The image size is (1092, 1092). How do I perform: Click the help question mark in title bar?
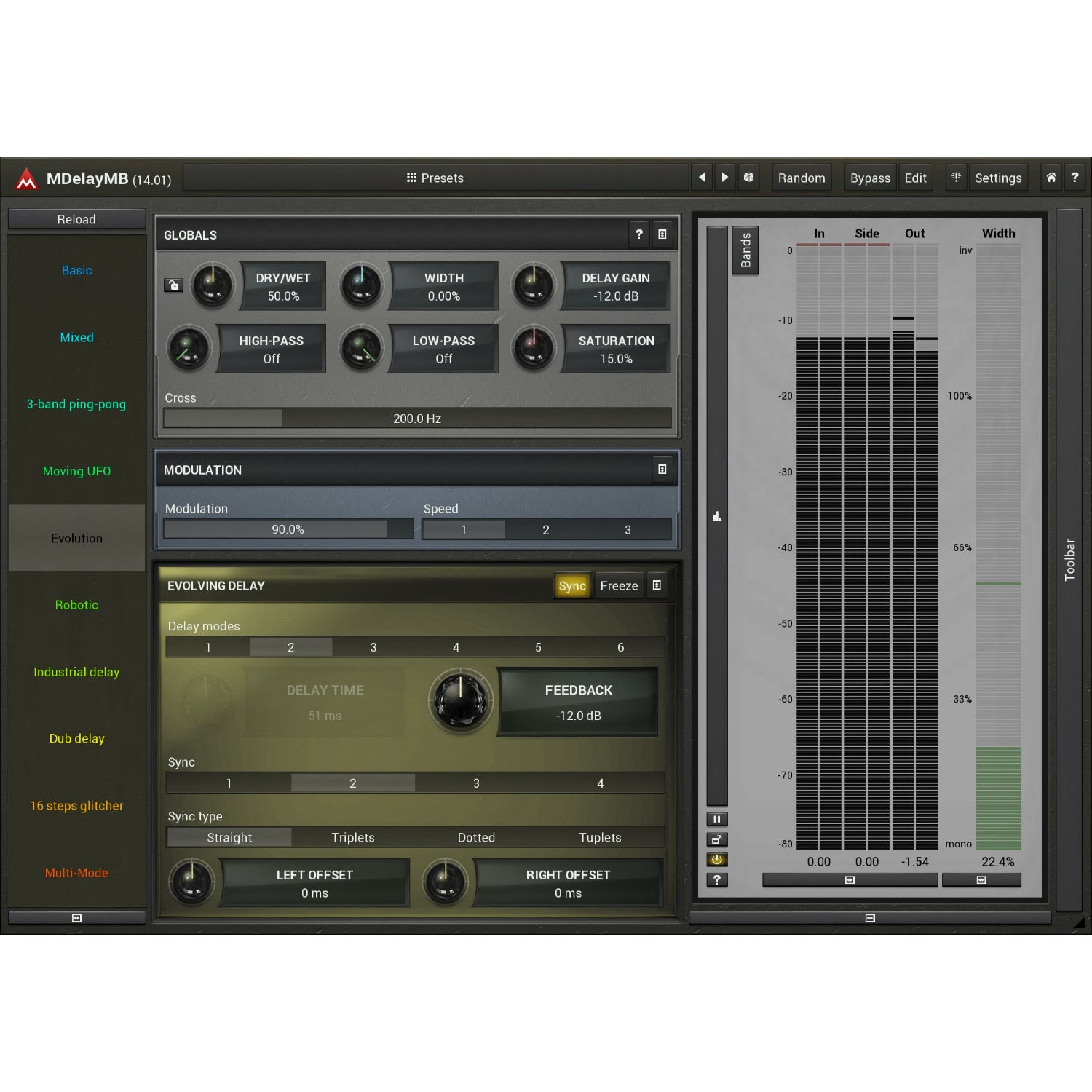coord(1075,177)
